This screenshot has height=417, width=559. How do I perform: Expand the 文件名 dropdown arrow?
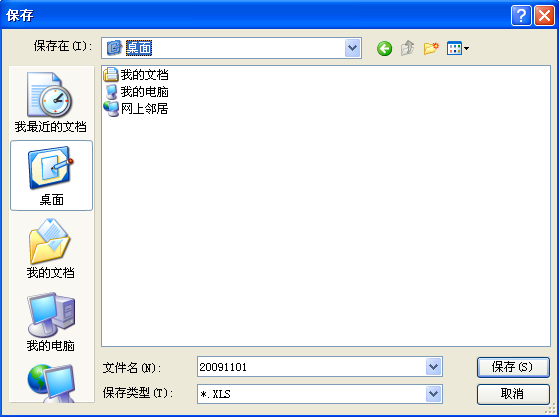(434, 366)
